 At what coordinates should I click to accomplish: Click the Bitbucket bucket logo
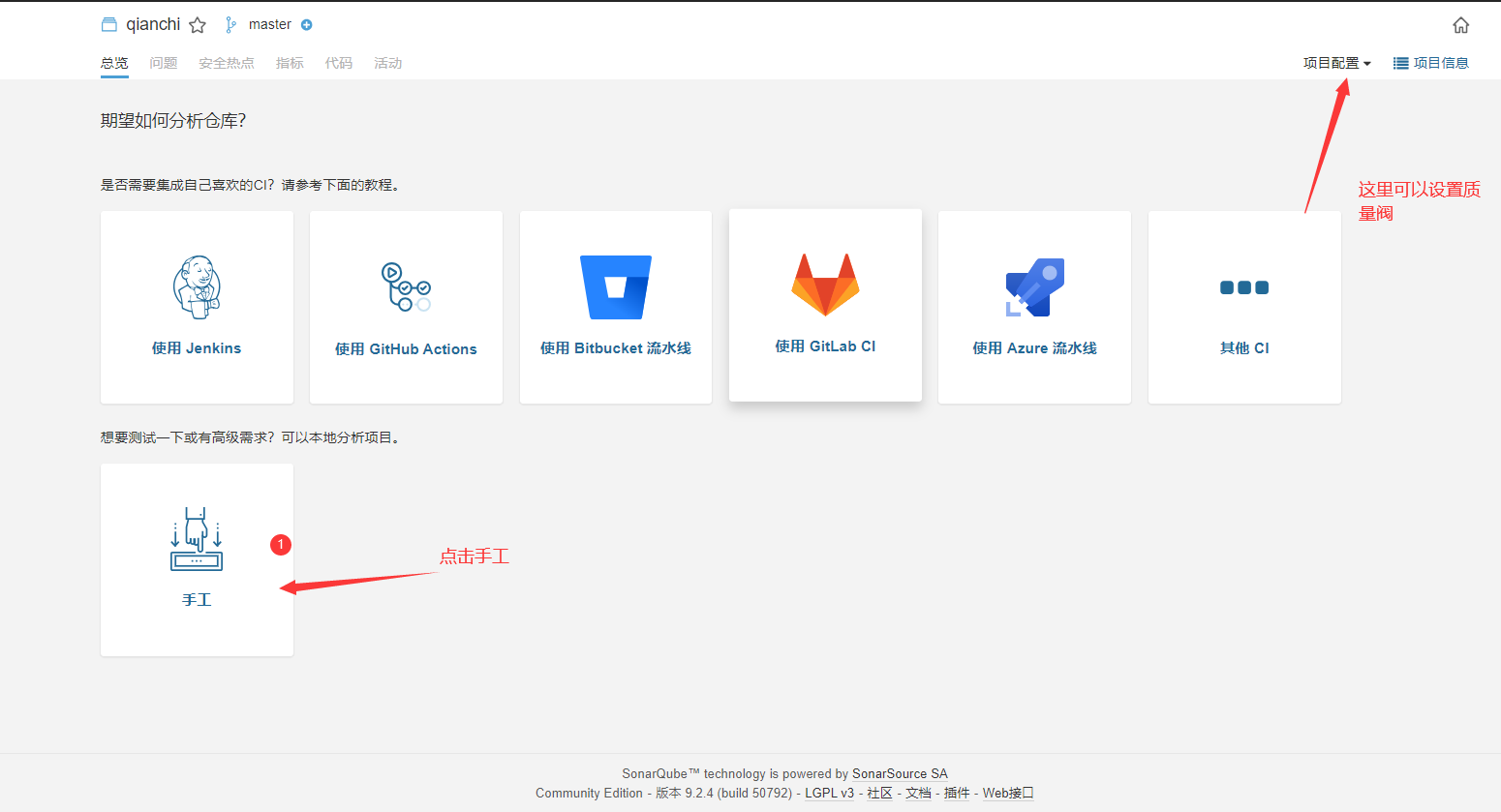point(616,287)
